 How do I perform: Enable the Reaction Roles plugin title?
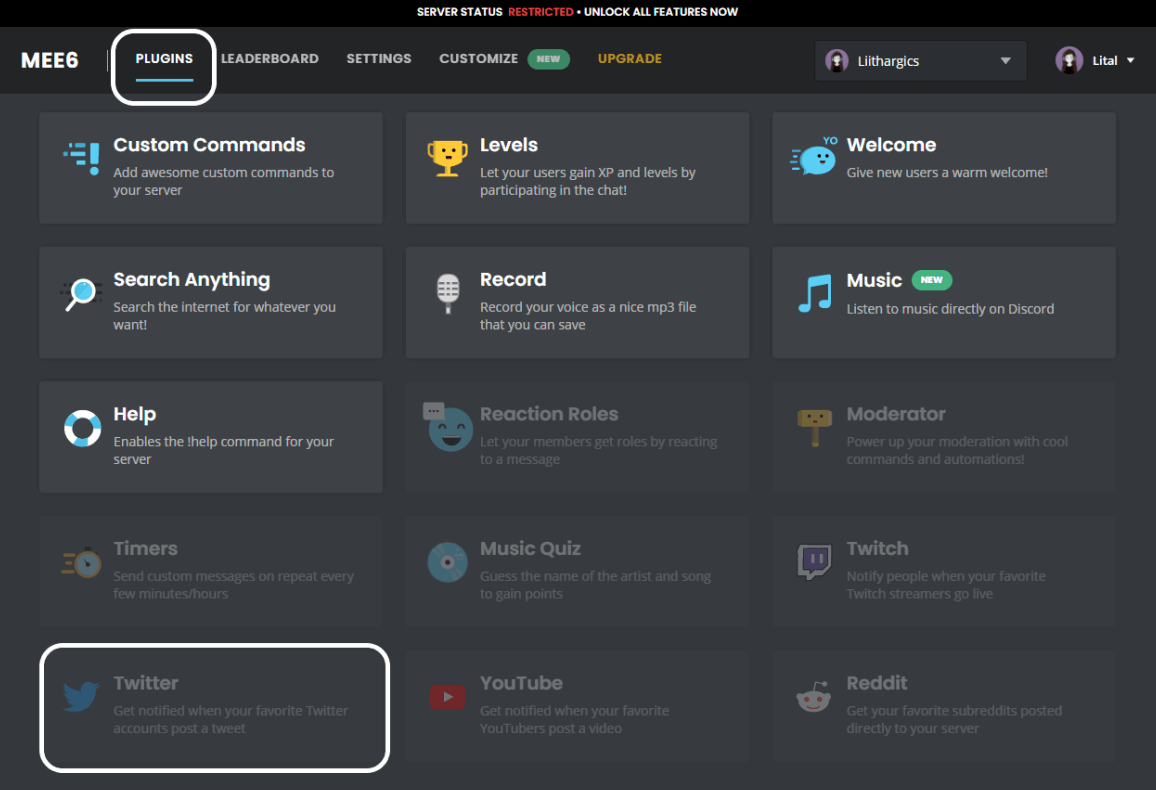click(549, 414)
